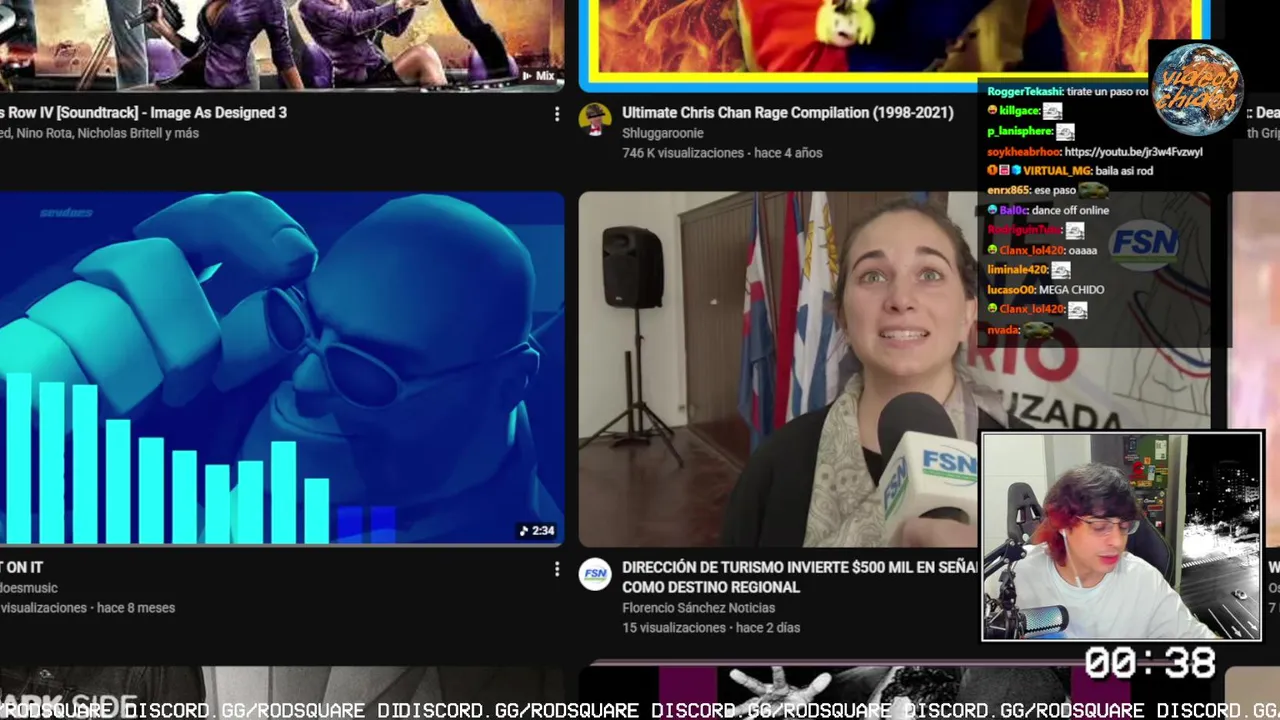Click VIRTUAL_MG username in chat
Viewport: 1280px width, 720px height.
pos(1056,171)
